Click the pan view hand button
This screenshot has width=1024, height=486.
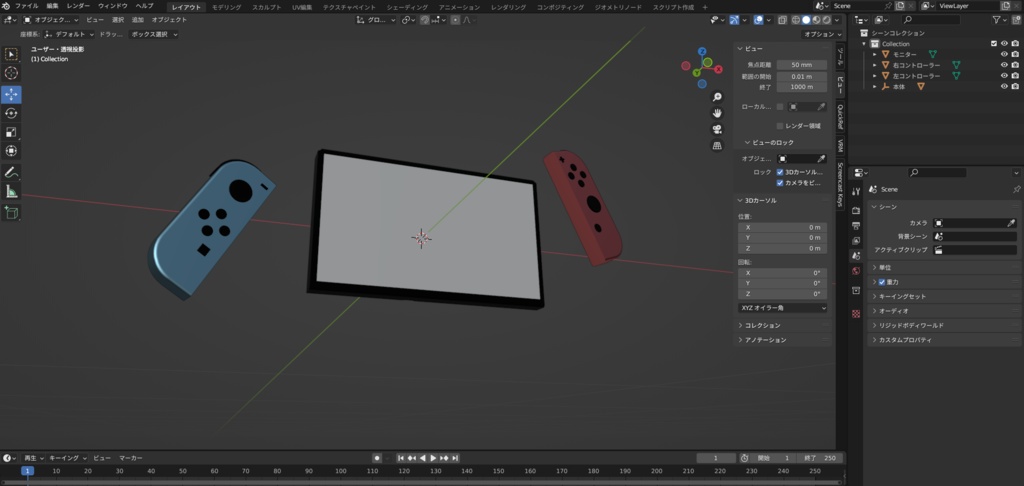[x=717, y=113]
